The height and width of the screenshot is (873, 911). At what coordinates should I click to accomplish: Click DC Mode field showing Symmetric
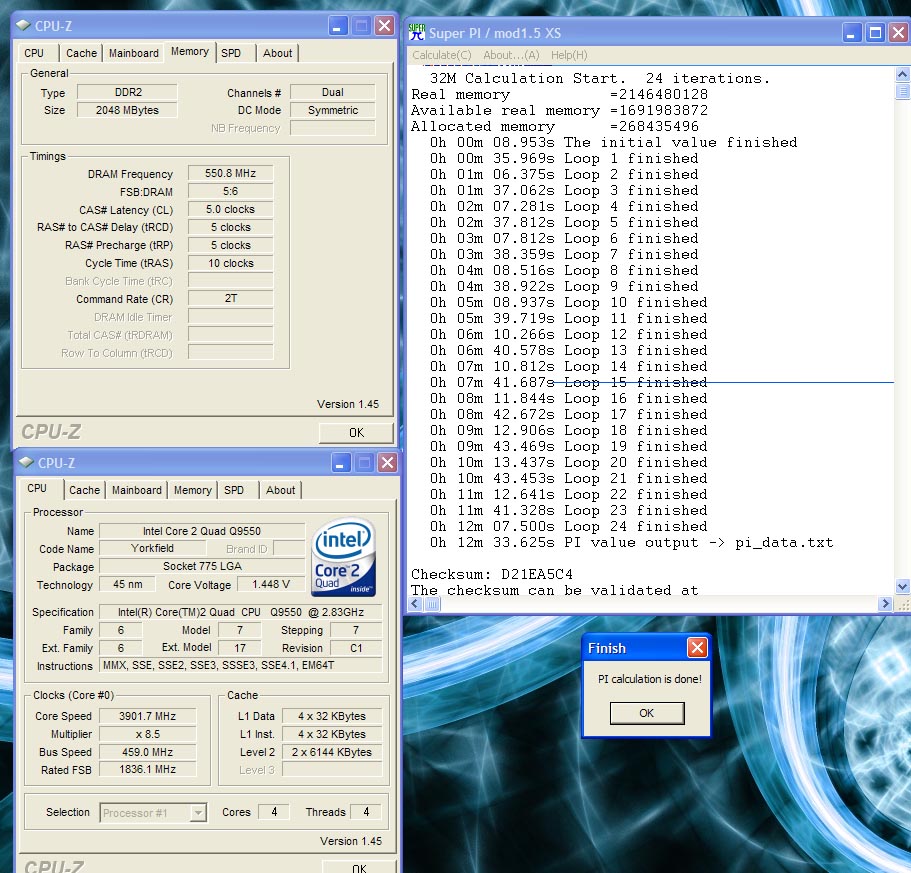pos(333,110)
